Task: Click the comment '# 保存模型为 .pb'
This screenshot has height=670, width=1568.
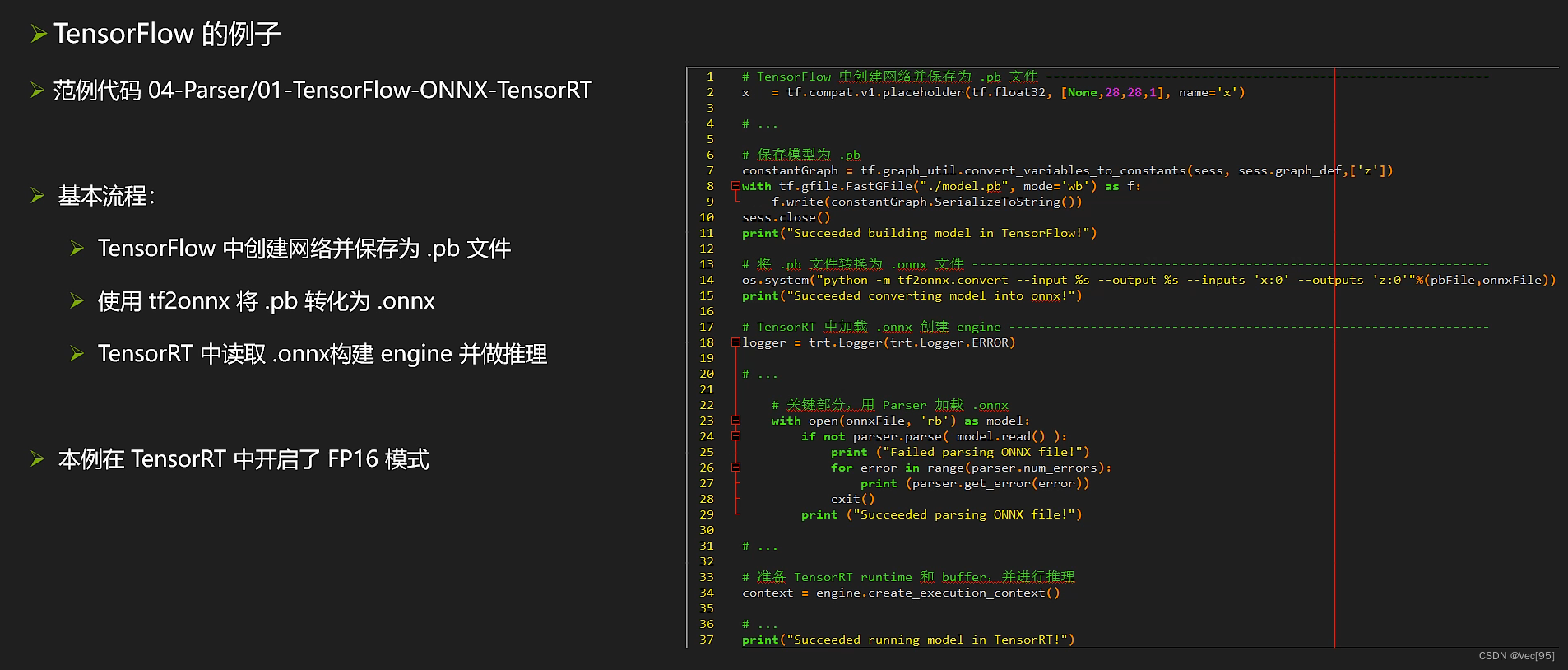Action: [800, 155]
